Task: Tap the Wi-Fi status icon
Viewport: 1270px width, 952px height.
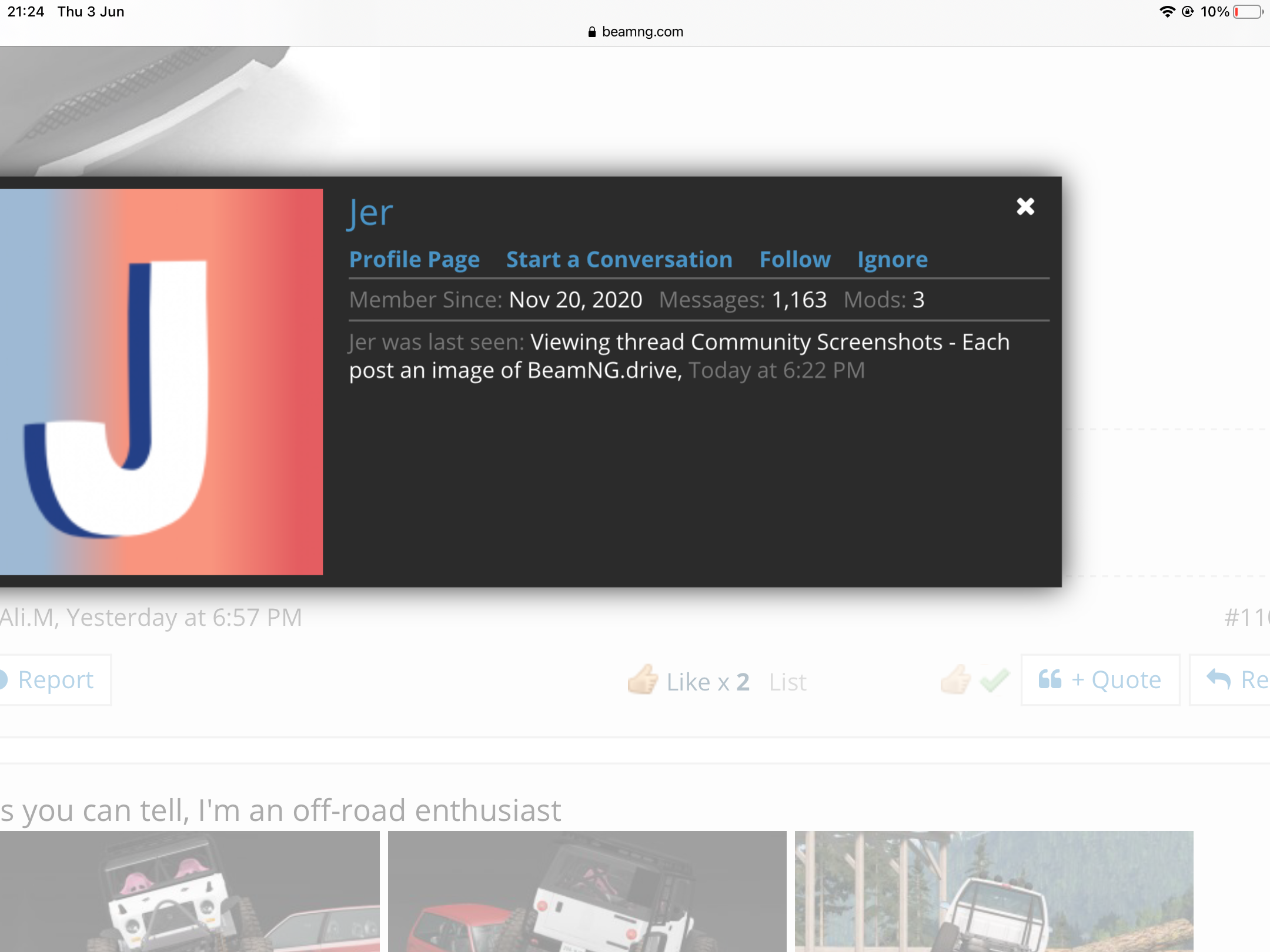Action: pyautogui.click(x=1167, y=11)
